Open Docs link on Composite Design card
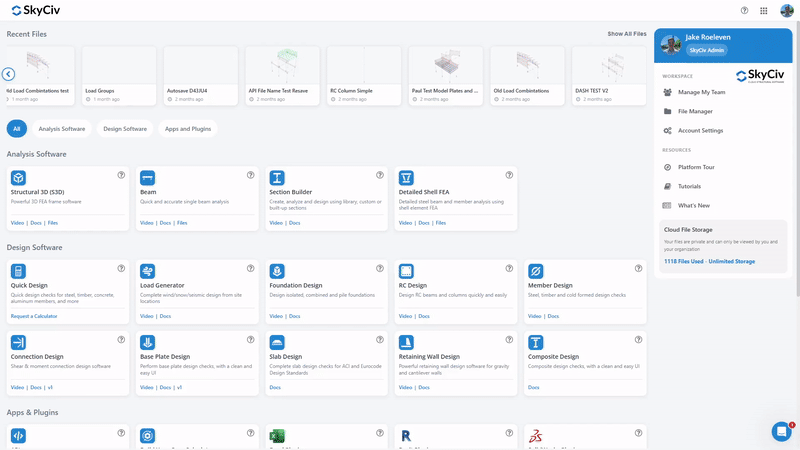Viewport: 800px width, 450px height. coord(534,388)
